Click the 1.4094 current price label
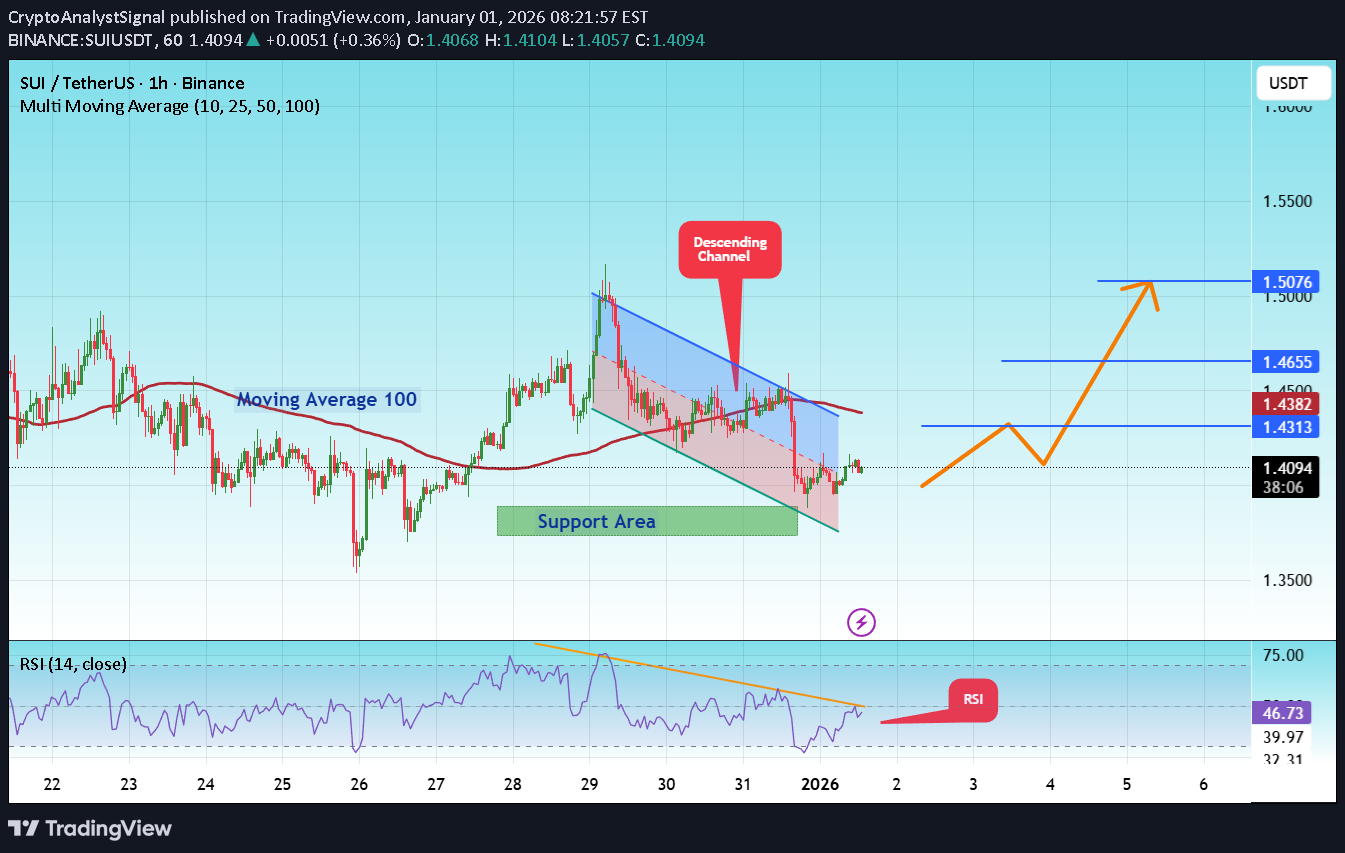The width and height of the screenshot is (1345, 853). click(1286, 466)
